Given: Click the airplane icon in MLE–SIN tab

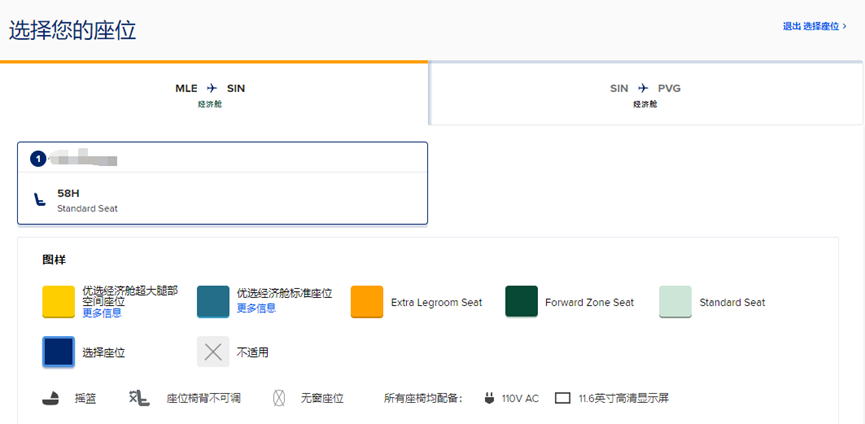Looking at the screenshot, I should (212, 88).
